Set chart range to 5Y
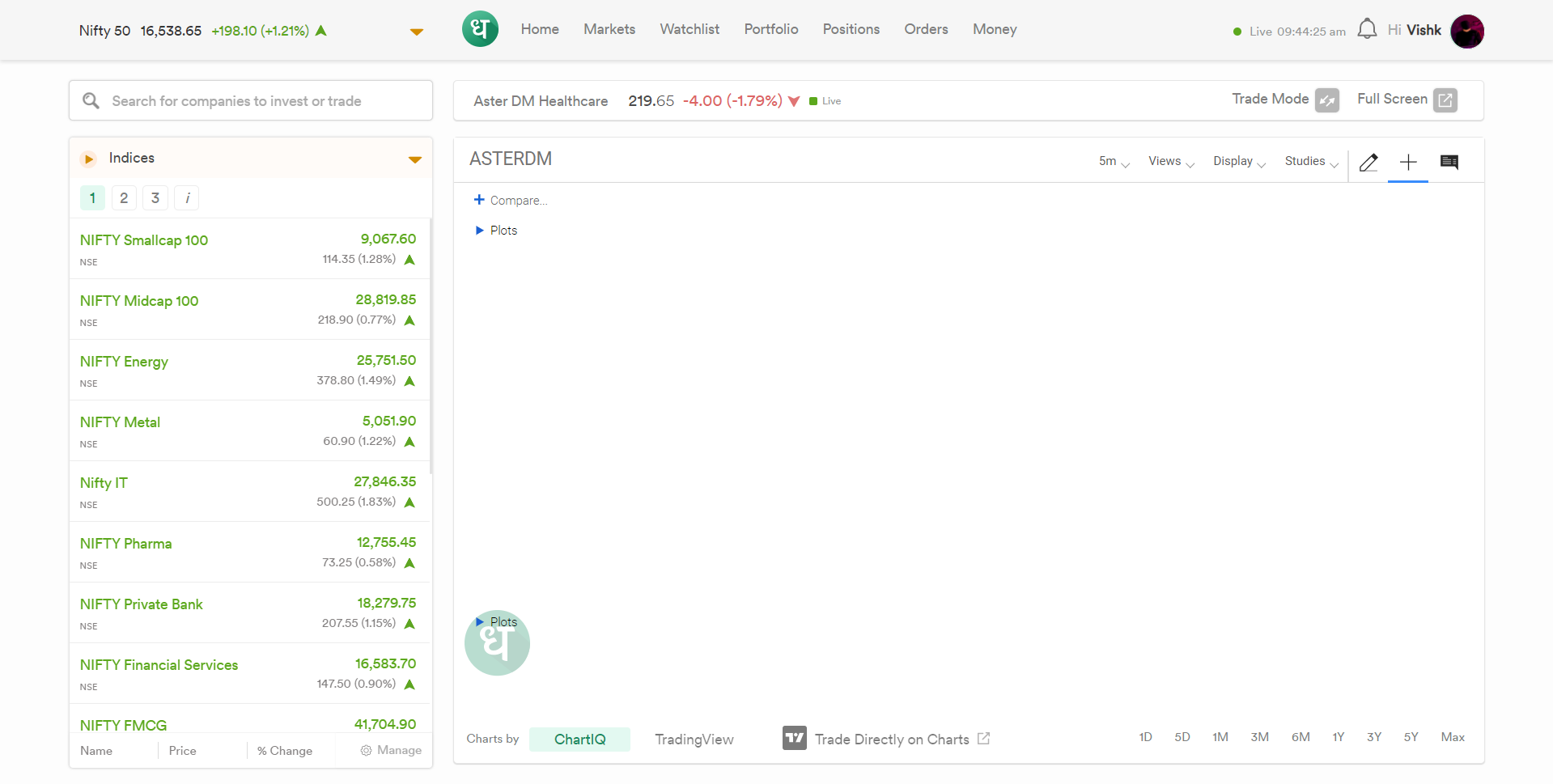The width and height of the screenshot is (1553, 784). pyautogui.click(x=1411, y=737)
